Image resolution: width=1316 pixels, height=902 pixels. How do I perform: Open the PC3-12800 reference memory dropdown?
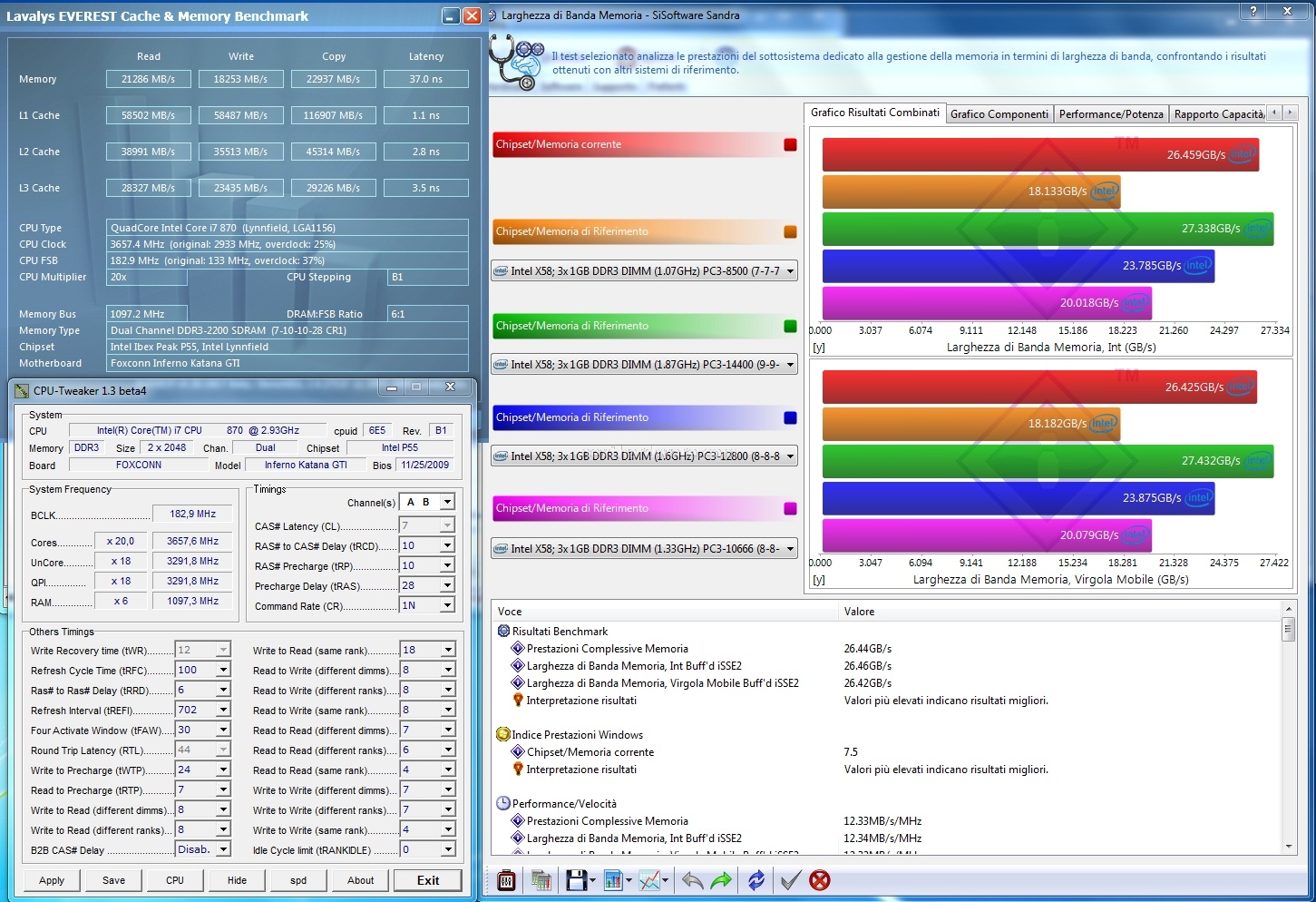pyautogui.click(x=790, y=456)
